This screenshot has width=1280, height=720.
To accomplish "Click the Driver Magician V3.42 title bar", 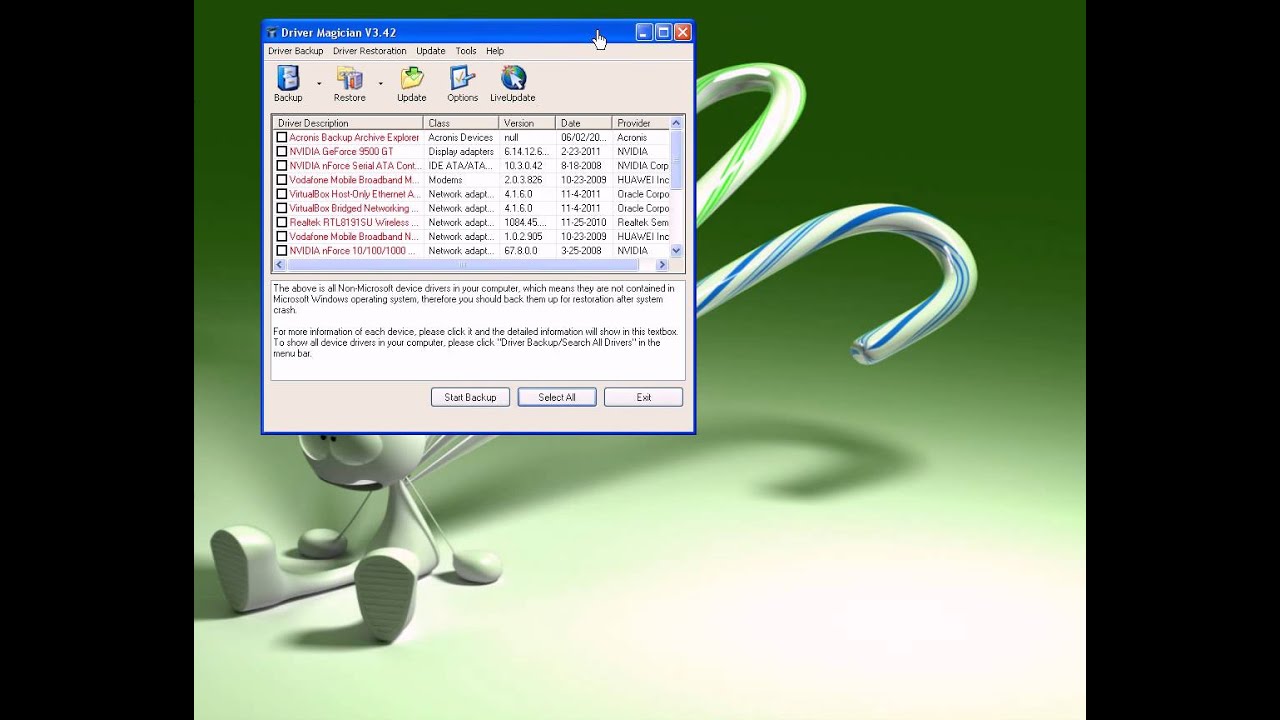I will pos(450,33).
